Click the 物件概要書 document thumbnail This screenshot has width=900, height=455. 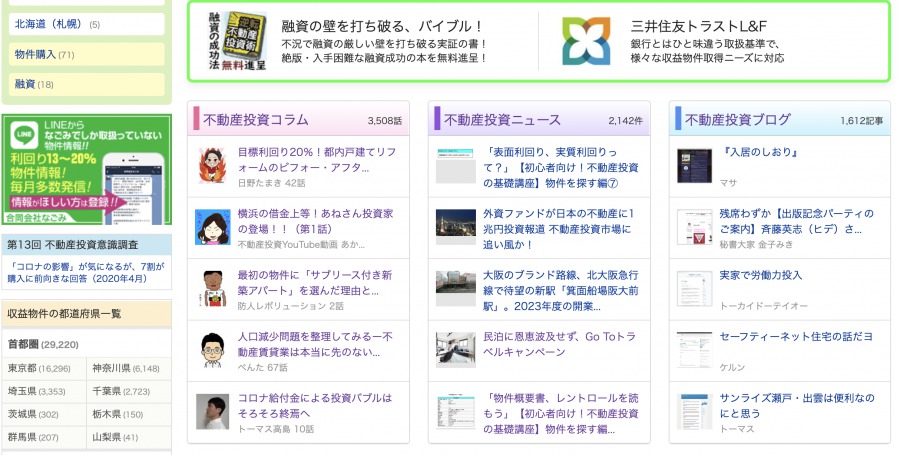pos(456,411)
